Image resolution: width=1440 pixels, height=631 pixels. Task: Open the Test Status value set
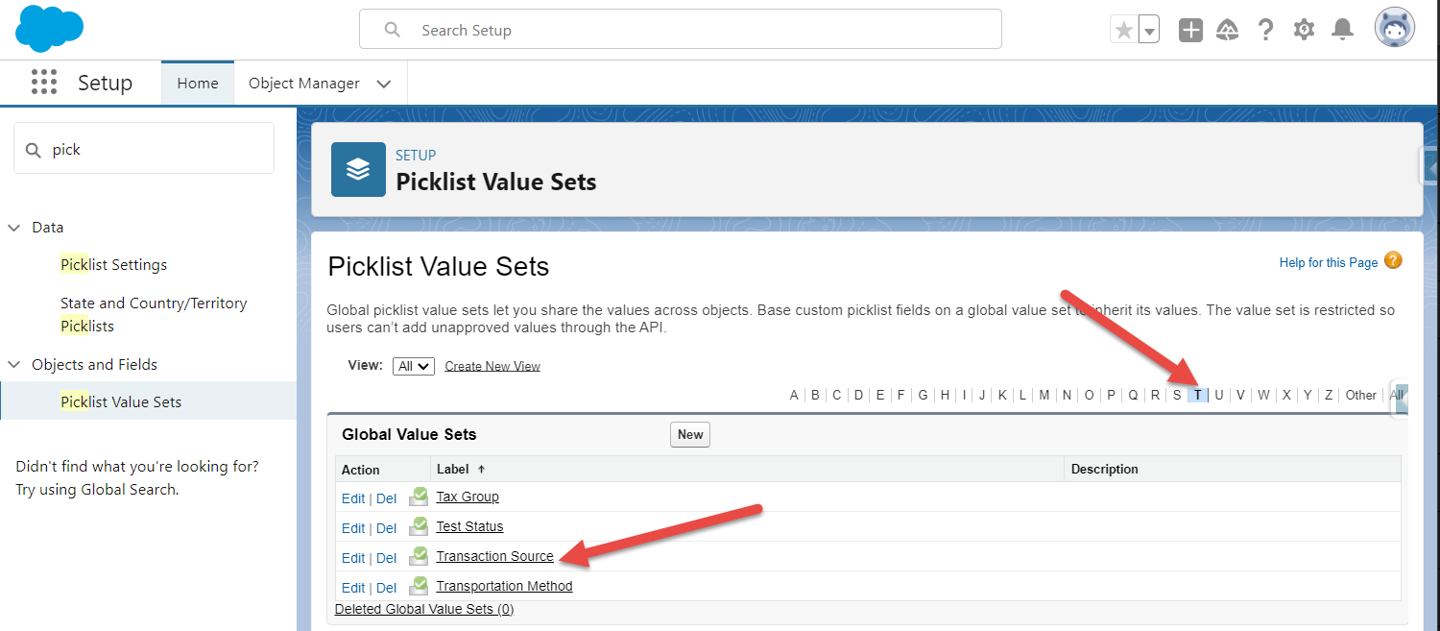coord(470,527)
